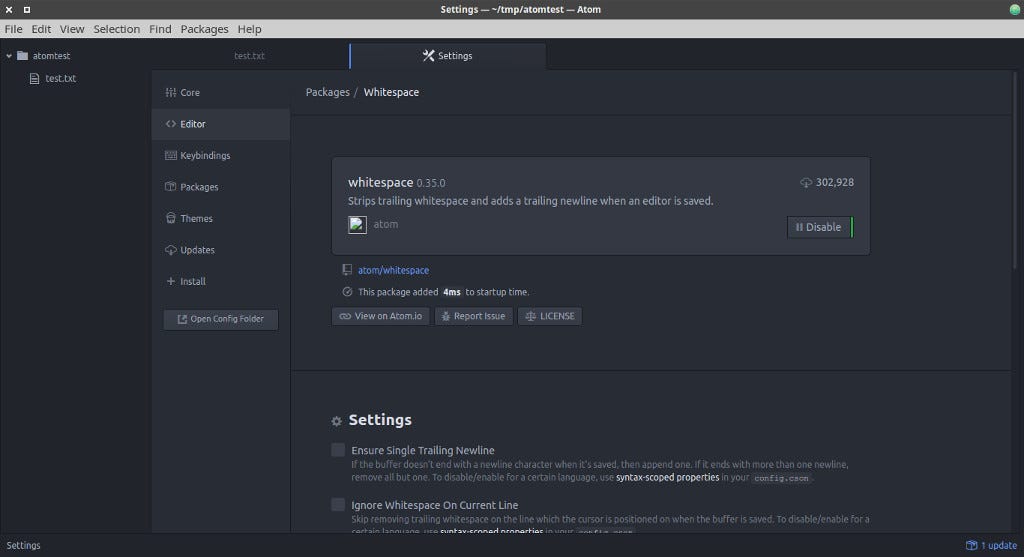Click the whitespace package title
1024x557 pixels.
[x=380, y=182]
